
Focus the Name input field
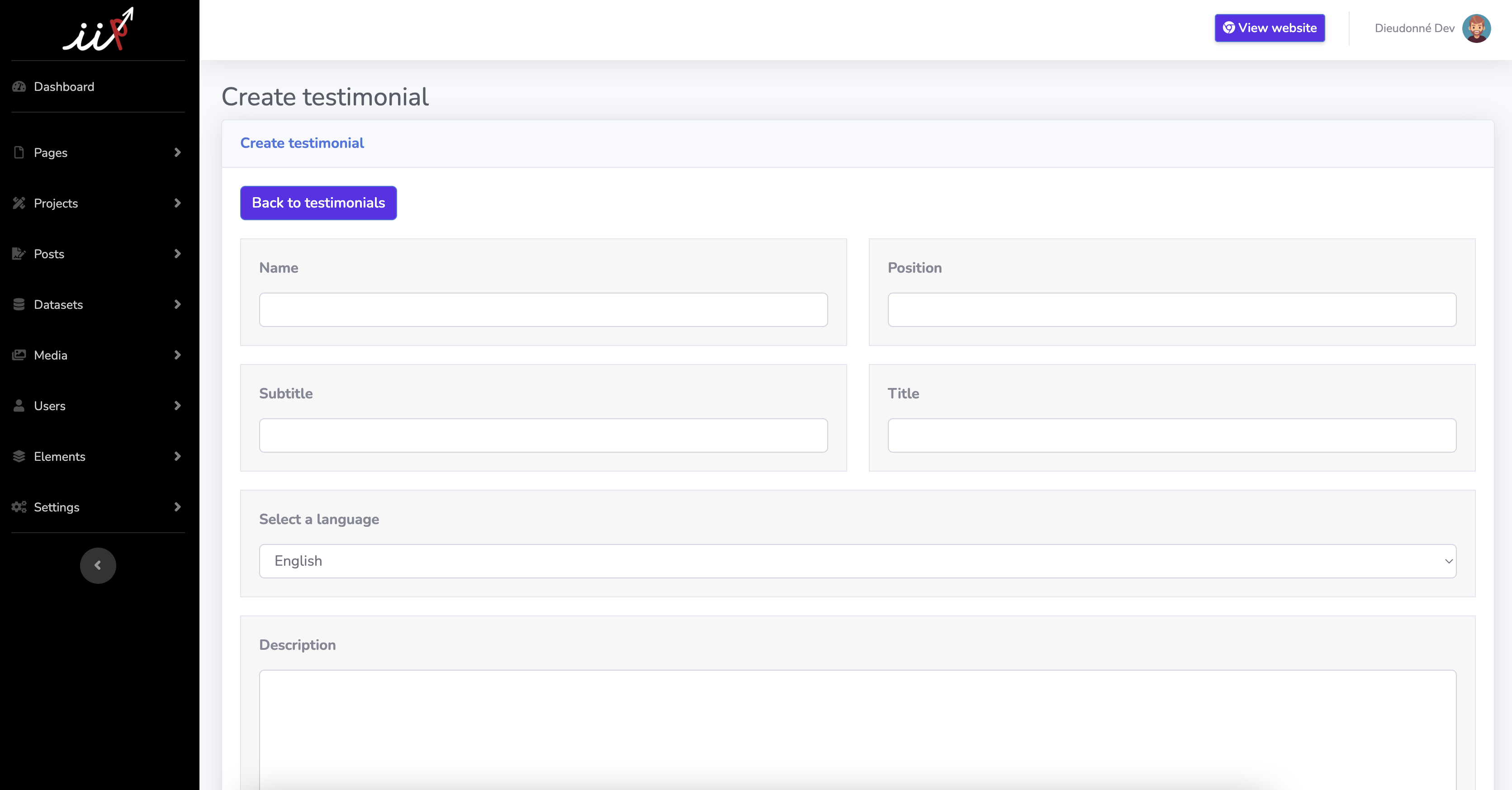[x=543, y=310]
